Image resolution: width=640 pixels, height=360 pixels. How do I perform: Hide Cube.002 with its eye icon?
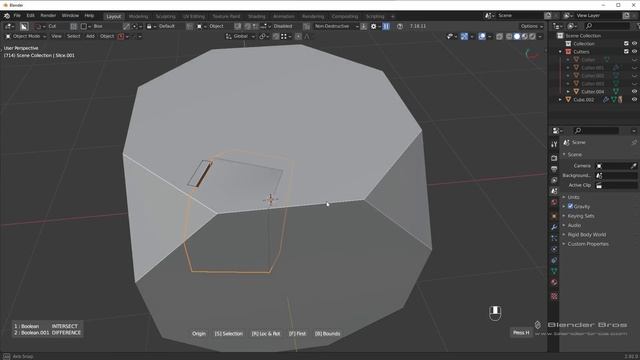point(634,100)
